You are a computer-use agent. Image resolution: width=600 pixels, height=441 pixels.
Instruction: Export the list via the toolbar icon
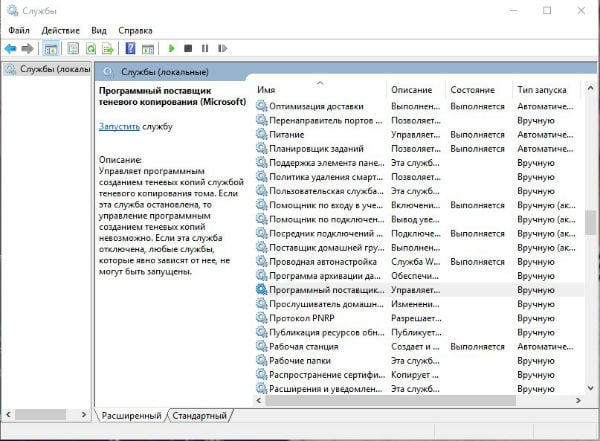click(x=108, y=49)
